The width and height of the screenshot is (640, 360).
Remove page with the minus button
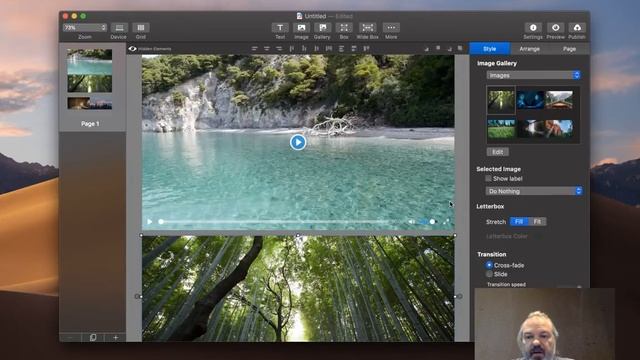[x=70, y=338]
